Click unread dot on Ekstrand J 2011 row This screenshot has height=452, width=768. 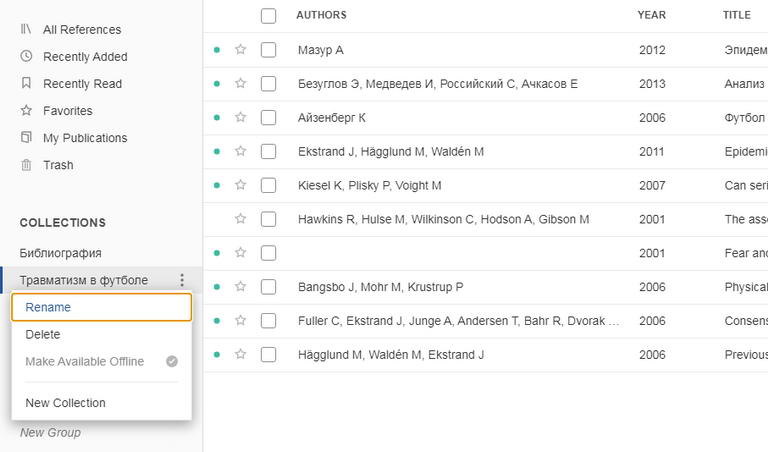click(216, 151)
